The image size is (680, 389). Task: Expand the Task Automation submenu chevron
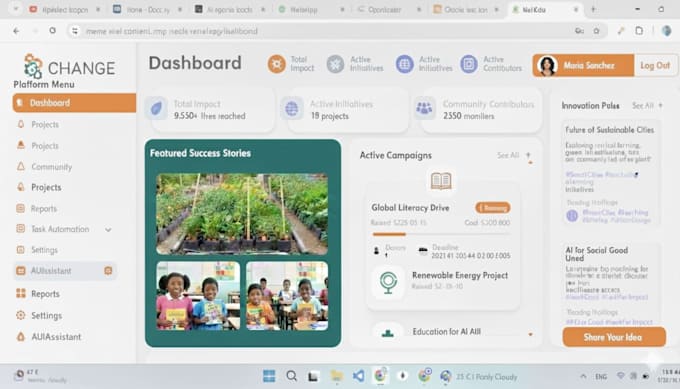coord(108,229)
